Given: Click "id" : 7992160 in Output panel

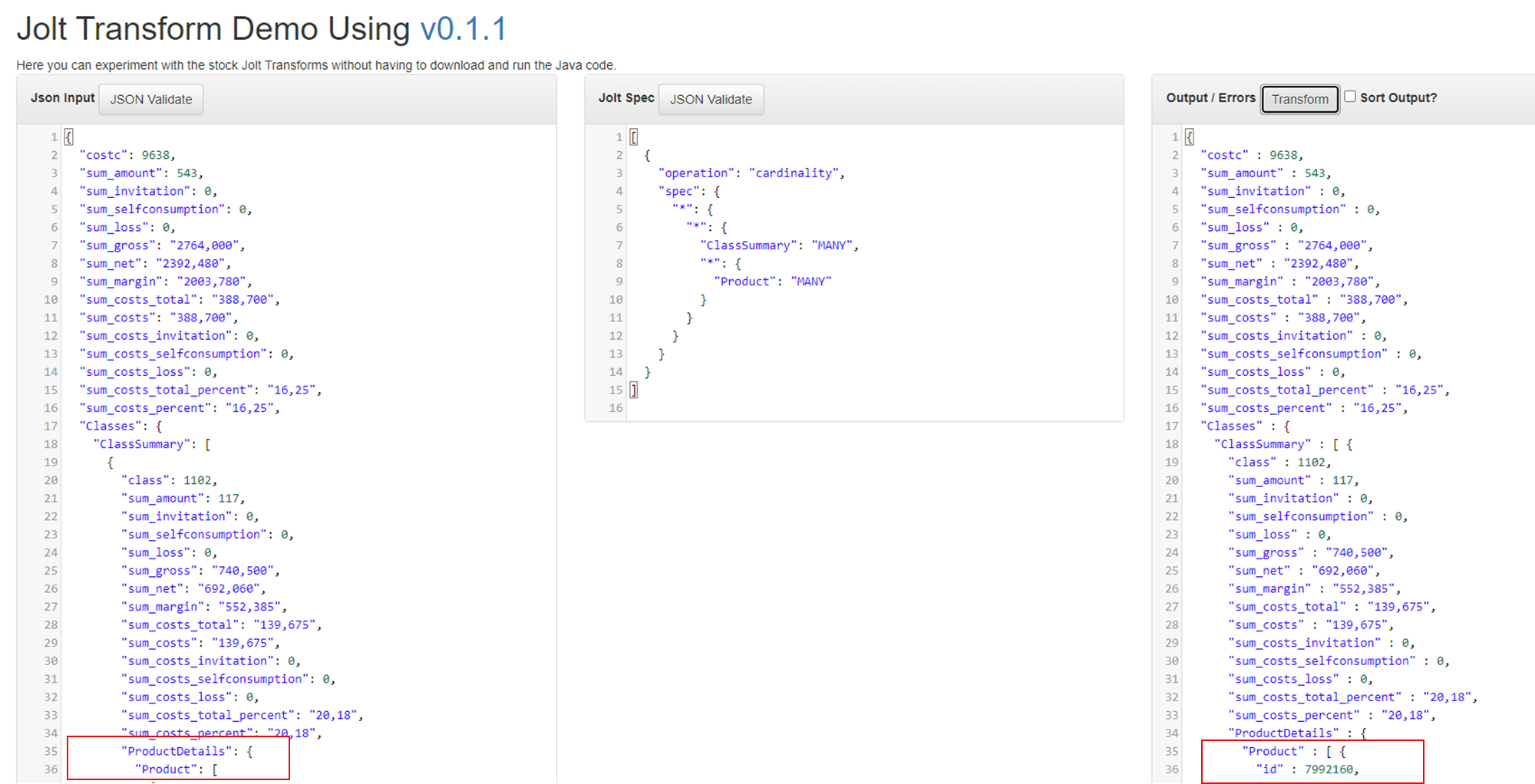Looking at the screenshot, I should [x=1307, y=769].
